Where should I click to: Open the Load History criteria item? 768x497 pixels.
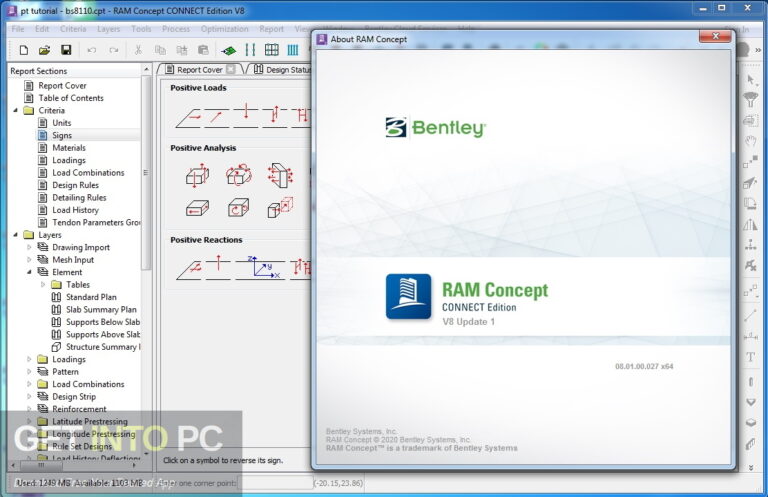pos(75,210)
